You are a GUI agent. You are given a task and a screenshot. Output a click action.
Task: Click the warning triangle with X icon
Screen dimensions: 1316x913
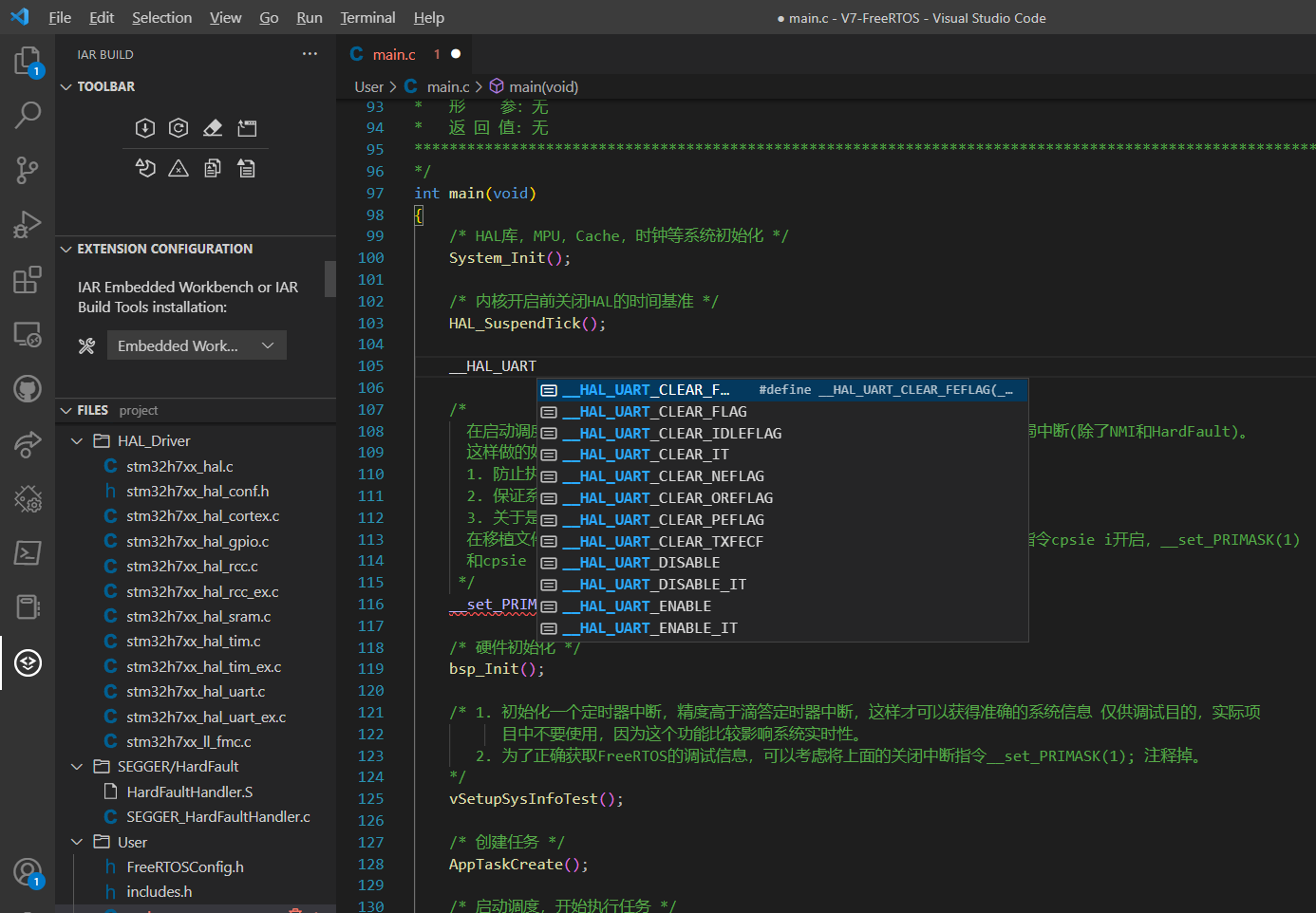(x=179, y=169)
